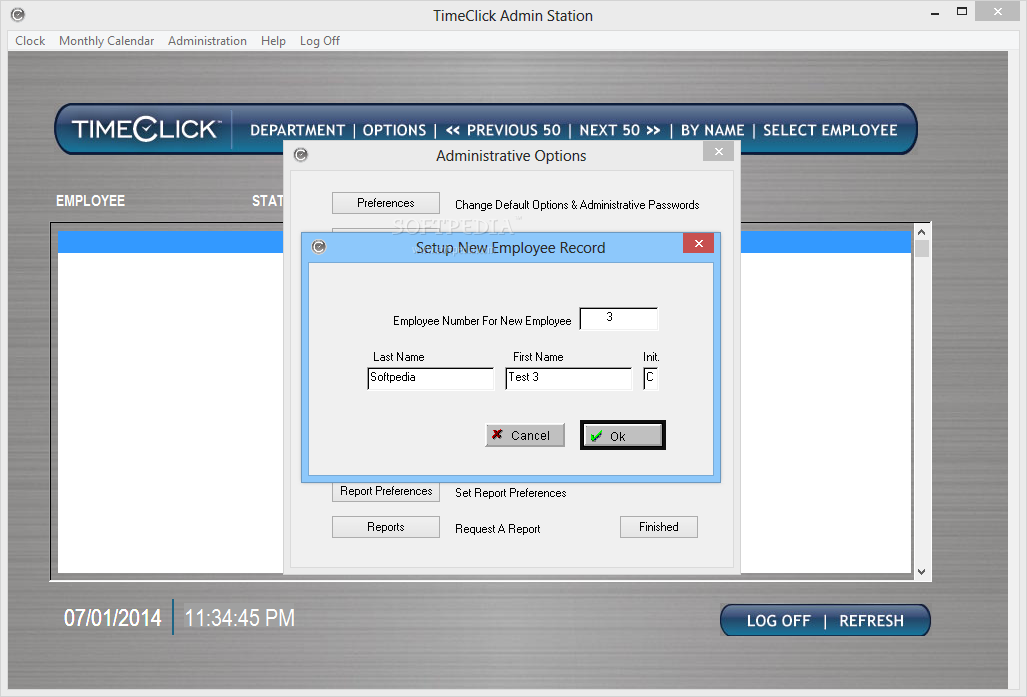
Task: Click the Init. field containing C
Action: point(650,378)
